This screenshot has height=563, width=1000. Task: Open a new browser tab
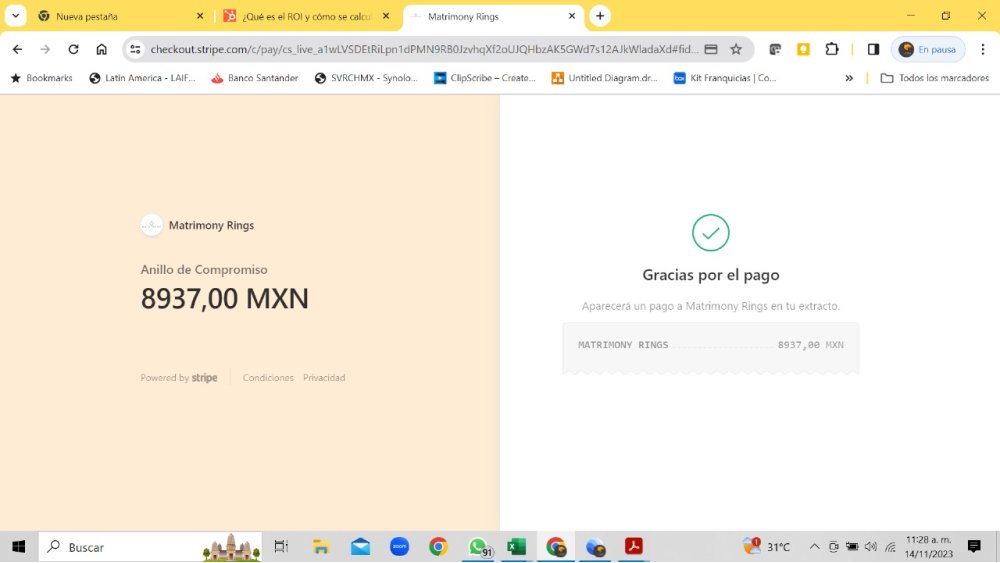(599, 16)
